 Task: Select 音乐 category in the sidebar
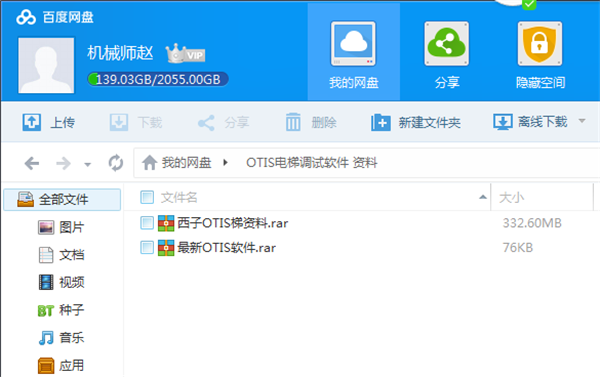pos(61,338)
